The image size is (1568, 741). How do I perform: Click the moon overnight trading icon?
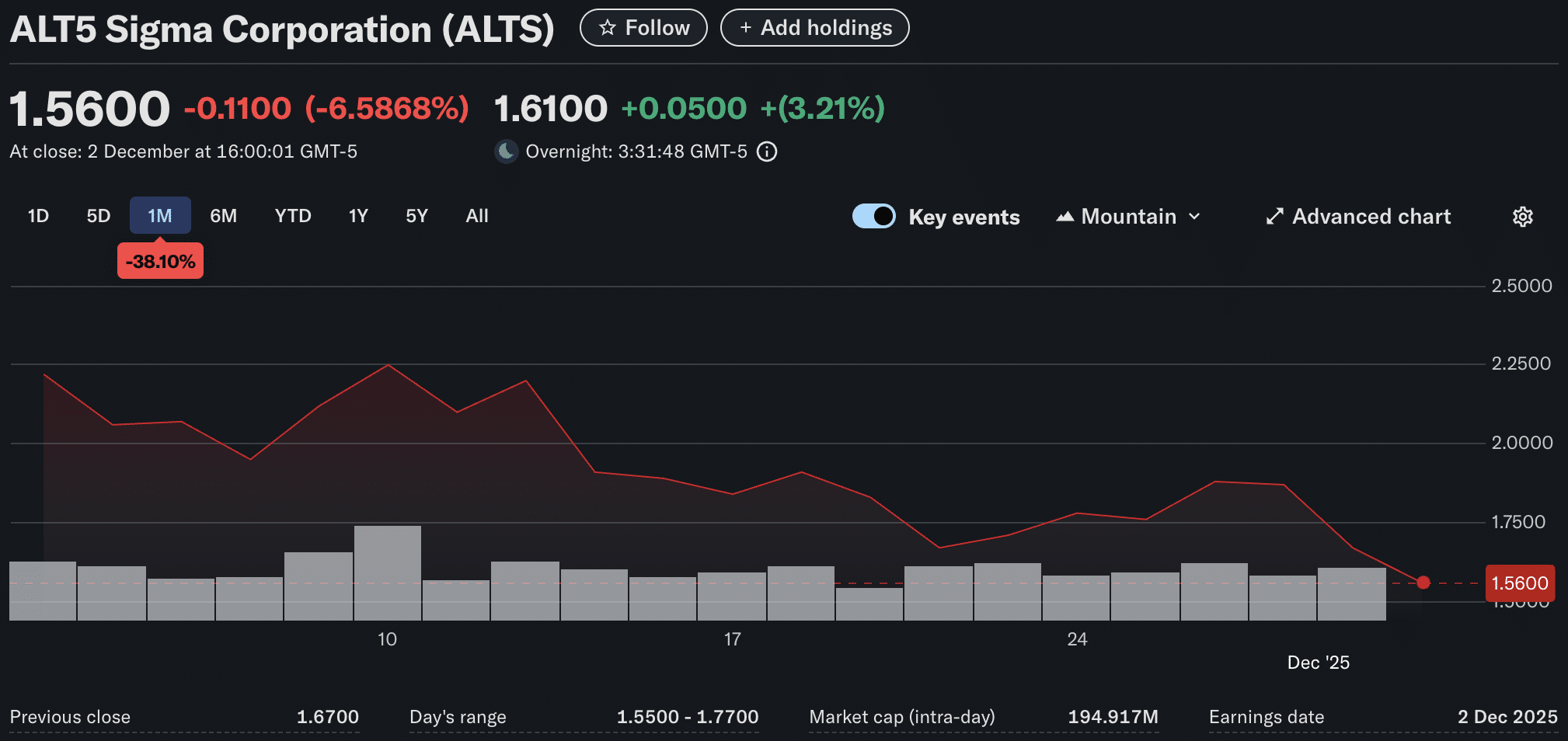click(x=506, y=151)
